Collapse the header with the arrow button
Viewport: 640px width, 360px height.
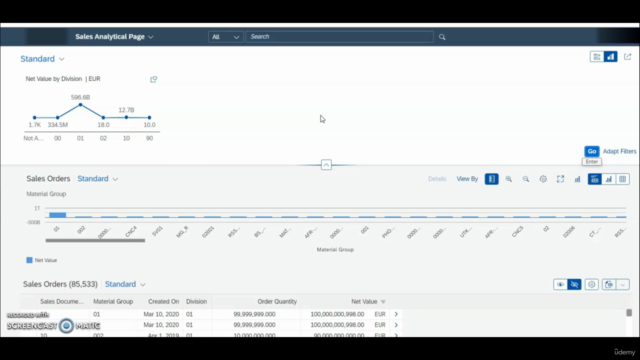click(x=326, y=165)
